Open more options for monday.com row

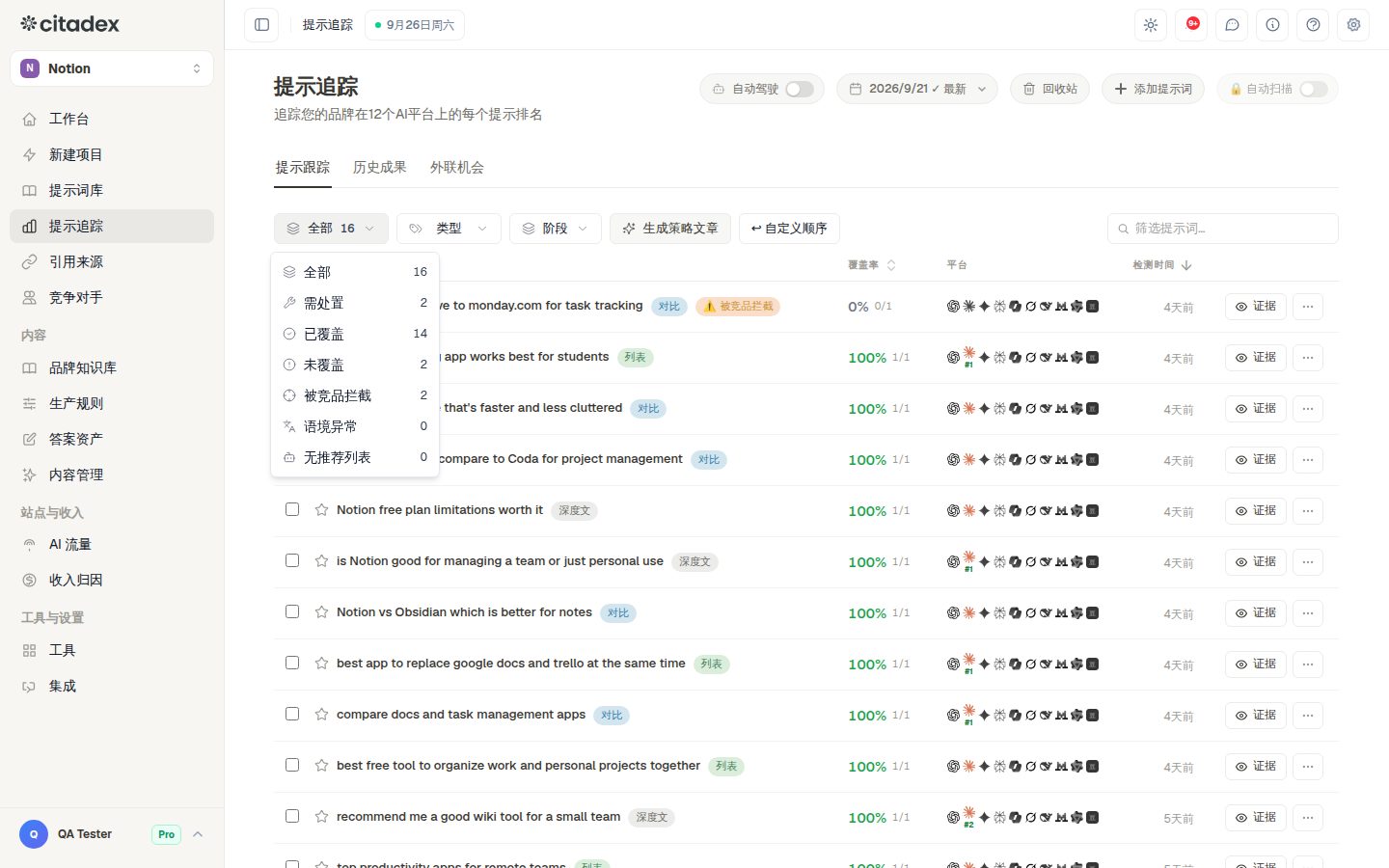point(1308,307)
